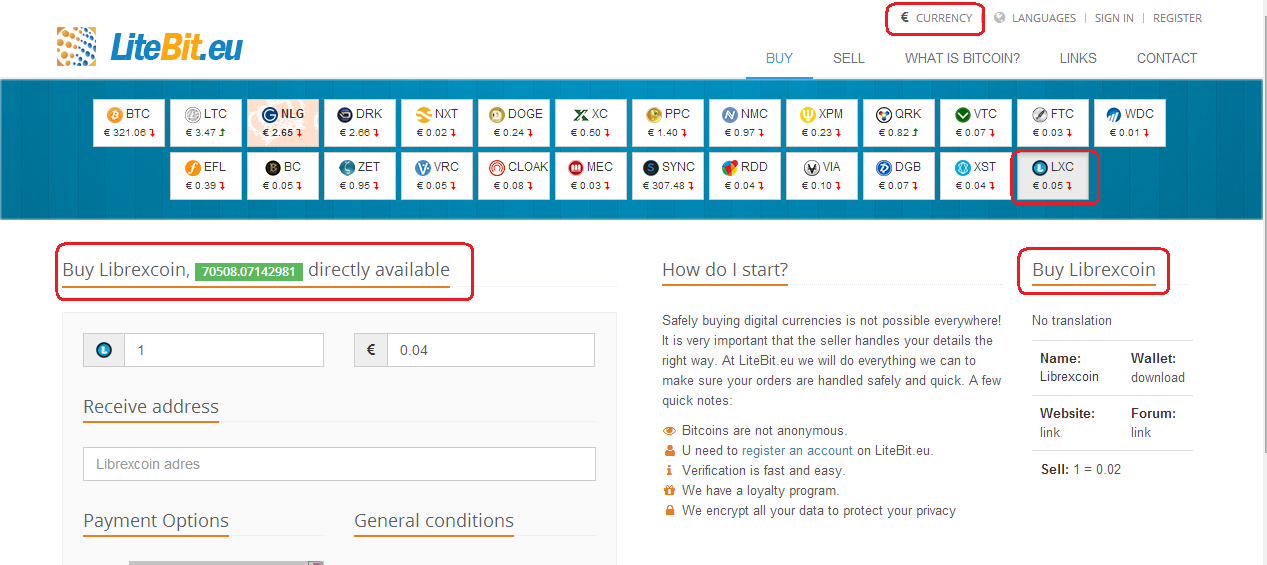Open the Wallet download link
Viewport: 1267px width, 565px height.
[x=1158, y=378]
